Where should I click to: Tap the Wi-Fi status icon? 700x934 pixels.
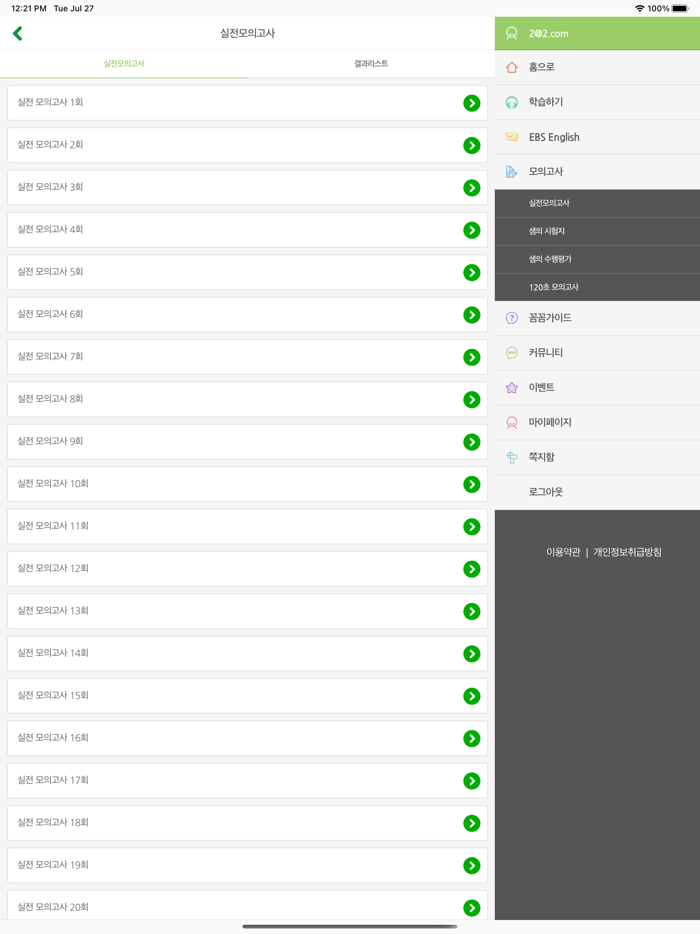click(640, 8)
